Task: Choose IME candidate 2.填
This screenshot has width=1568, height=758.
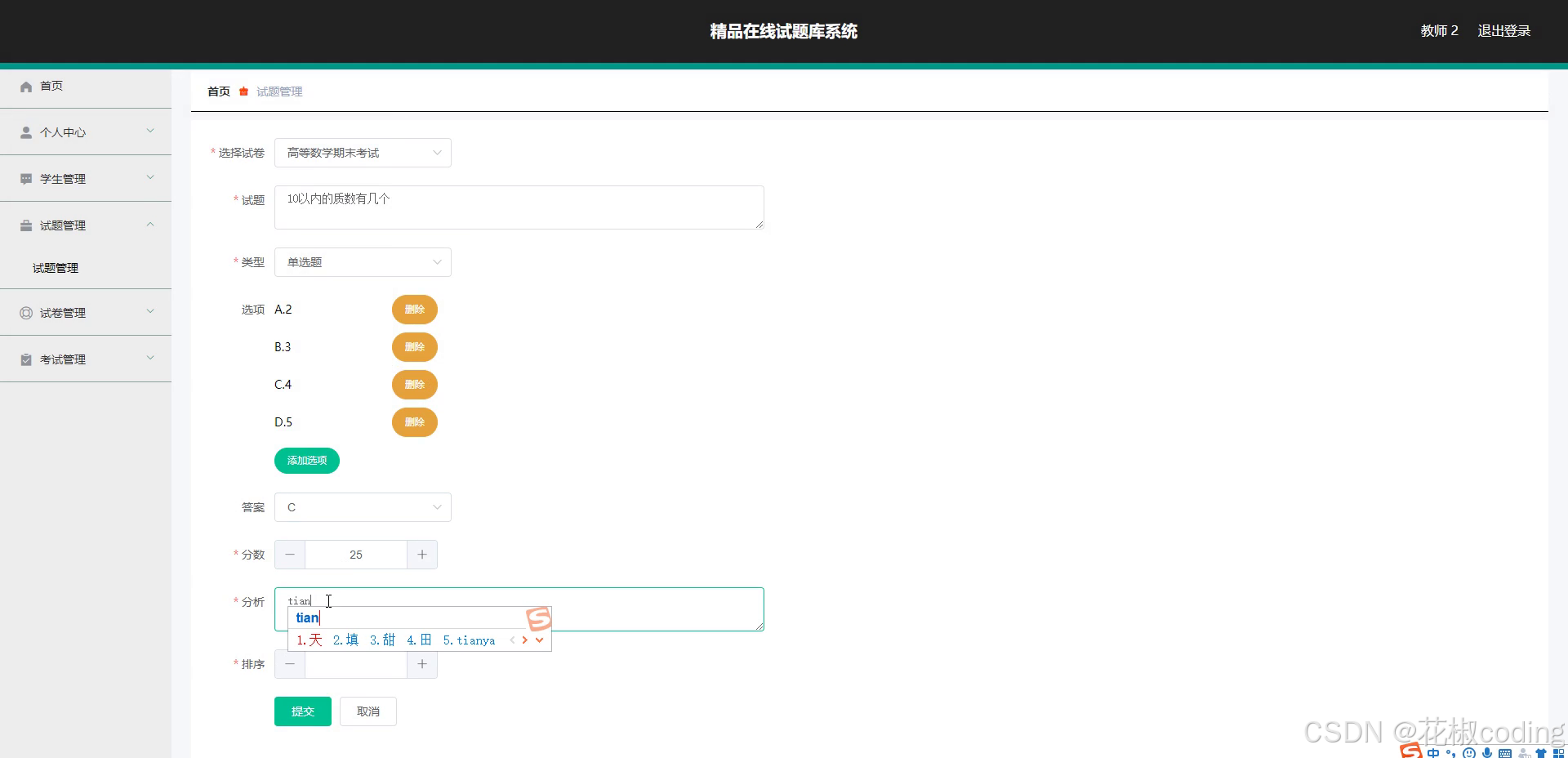Action: click(346, 640)
